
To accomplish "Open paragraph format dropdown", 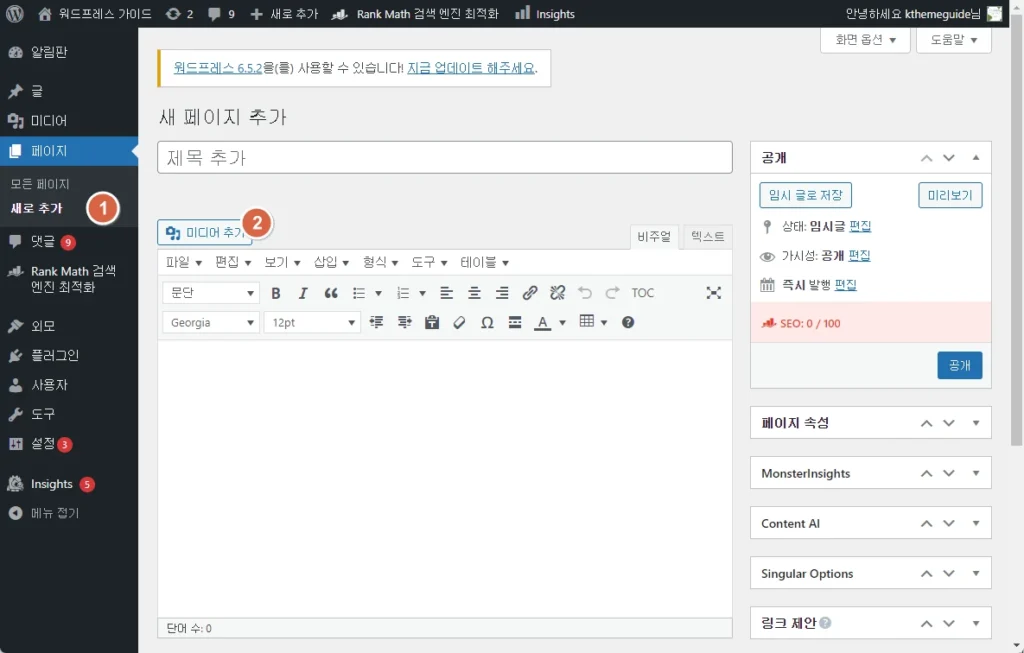I will click(211, 293).
